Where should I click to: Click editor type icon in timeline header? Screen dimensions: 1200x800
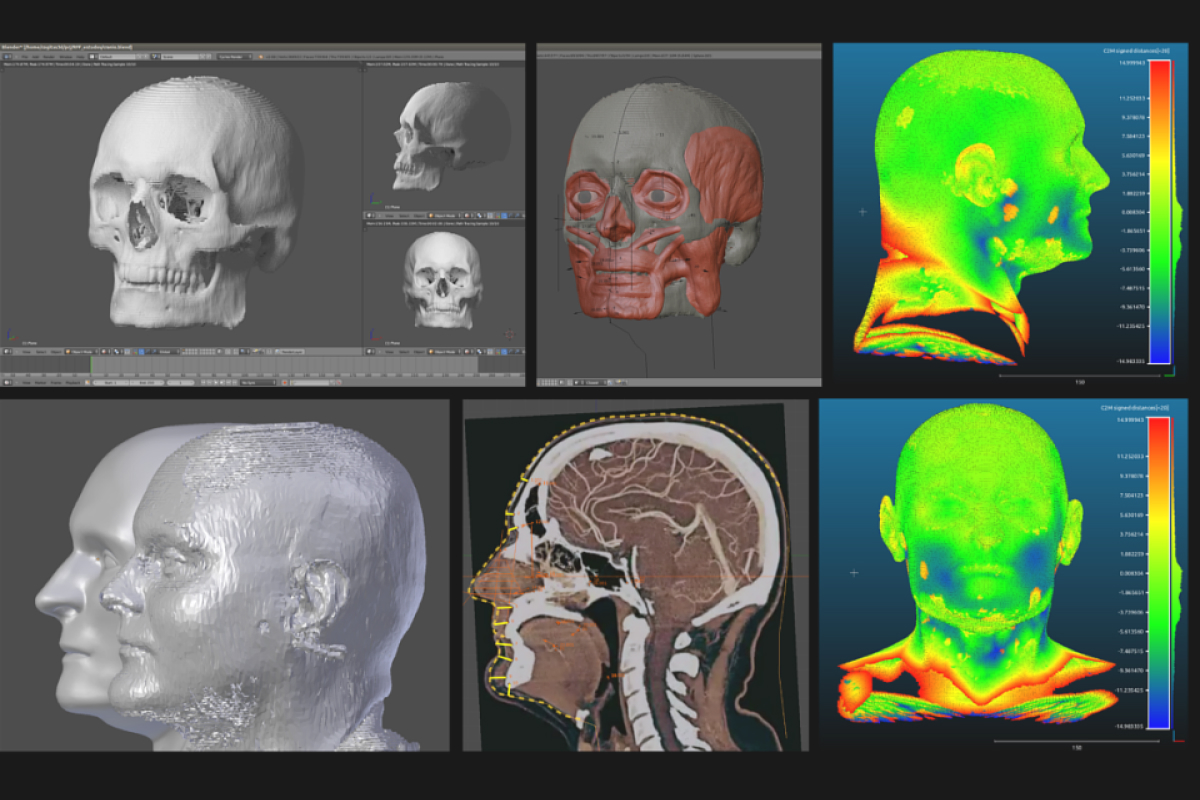tap(7, 382)
